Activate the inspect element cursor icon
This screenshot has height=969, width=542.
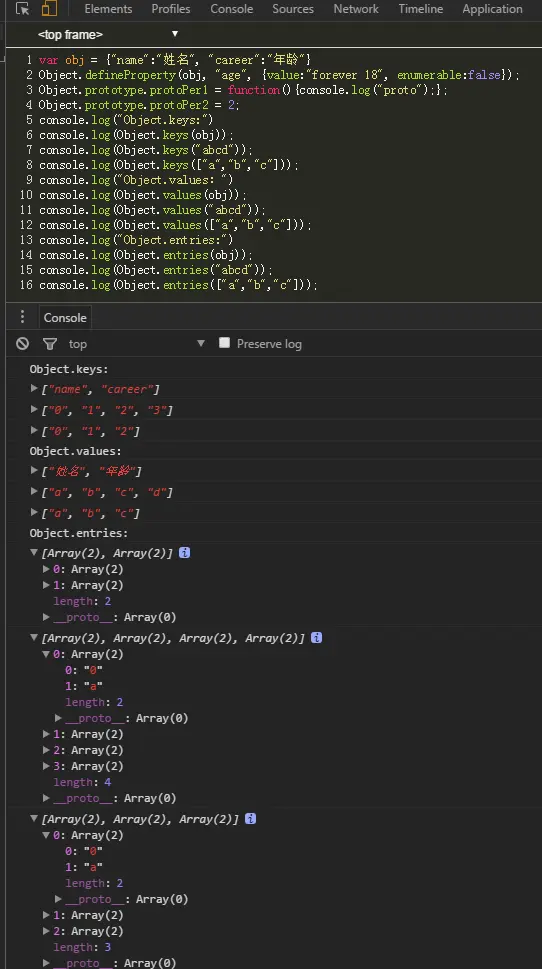pos(22,9)
